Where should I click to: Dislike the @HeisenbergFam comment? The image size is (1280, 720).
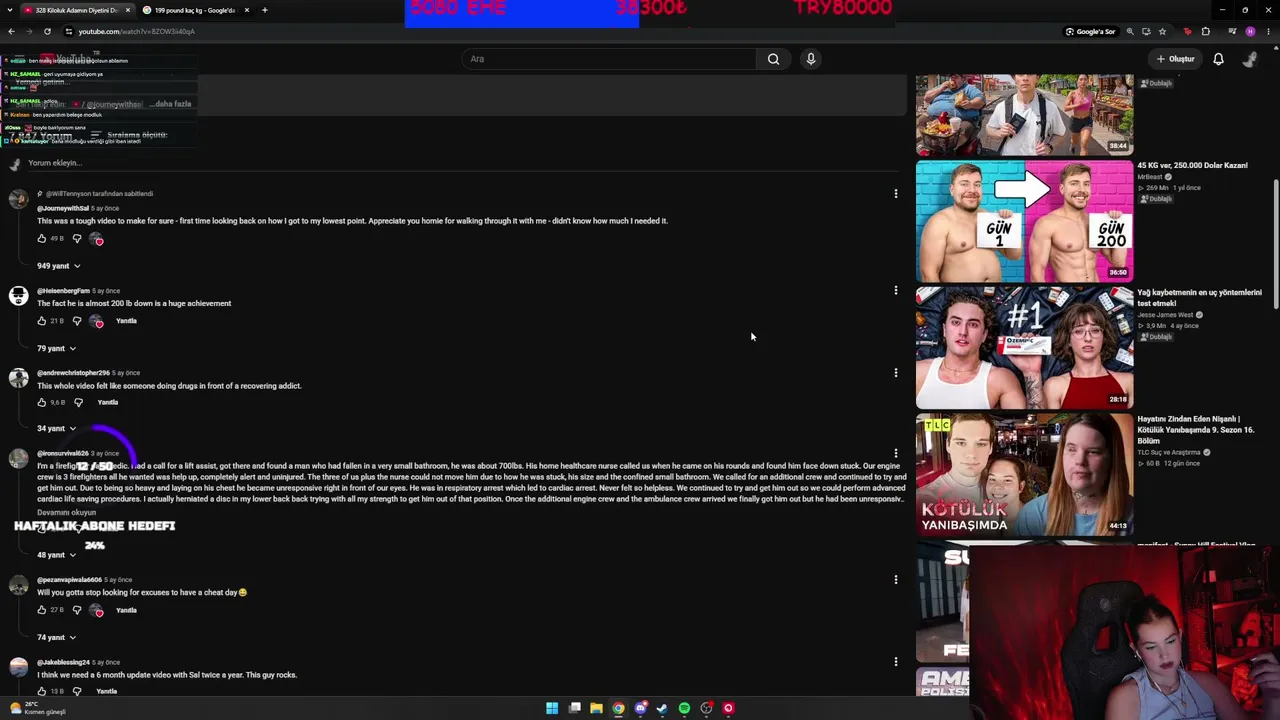coord(77,321)
